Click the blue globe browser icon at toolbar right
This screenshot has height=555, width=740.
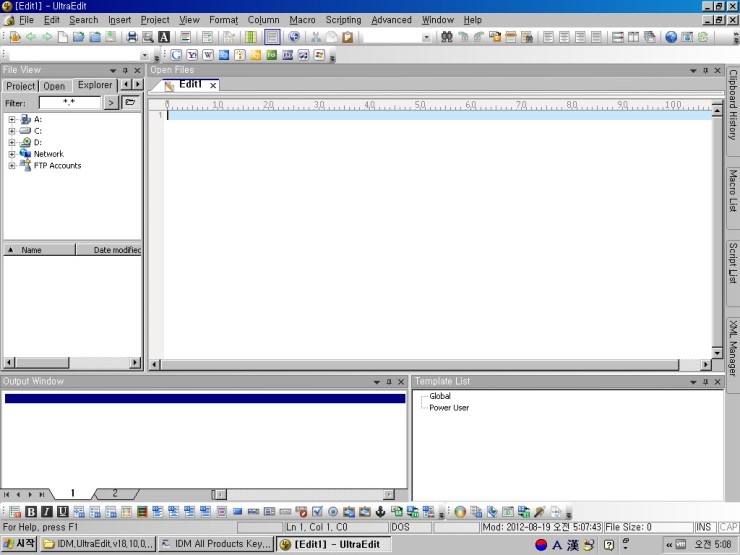671,37
